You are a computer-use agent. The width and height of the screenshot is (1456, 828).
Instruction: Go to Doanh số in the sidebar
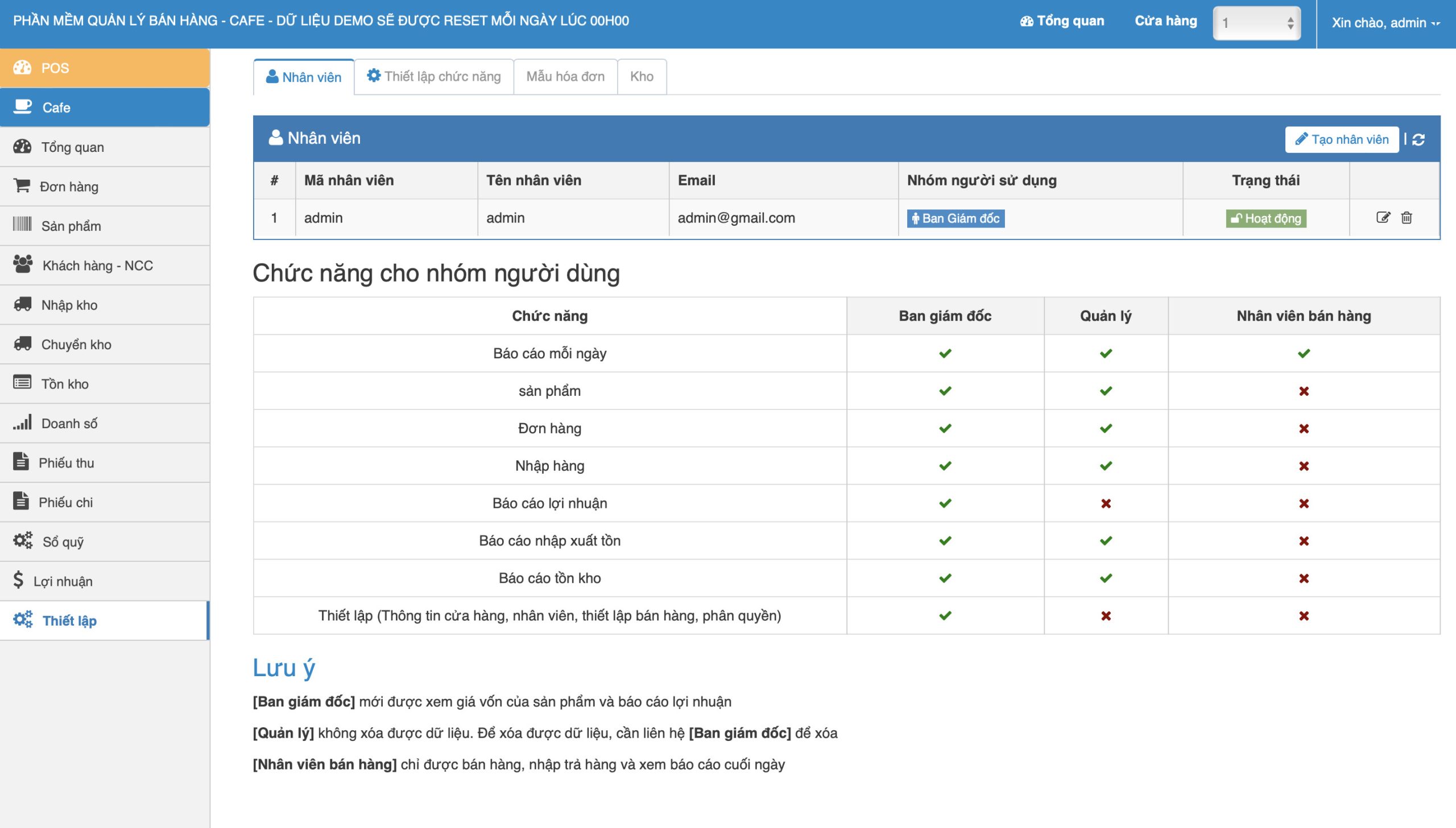click(x=69, y=423)
